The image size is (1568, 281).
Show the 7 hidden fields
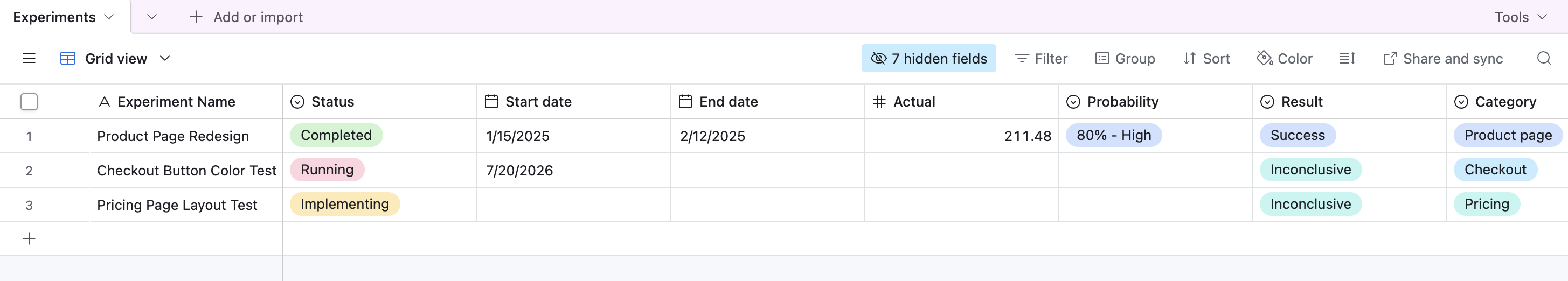928,58
